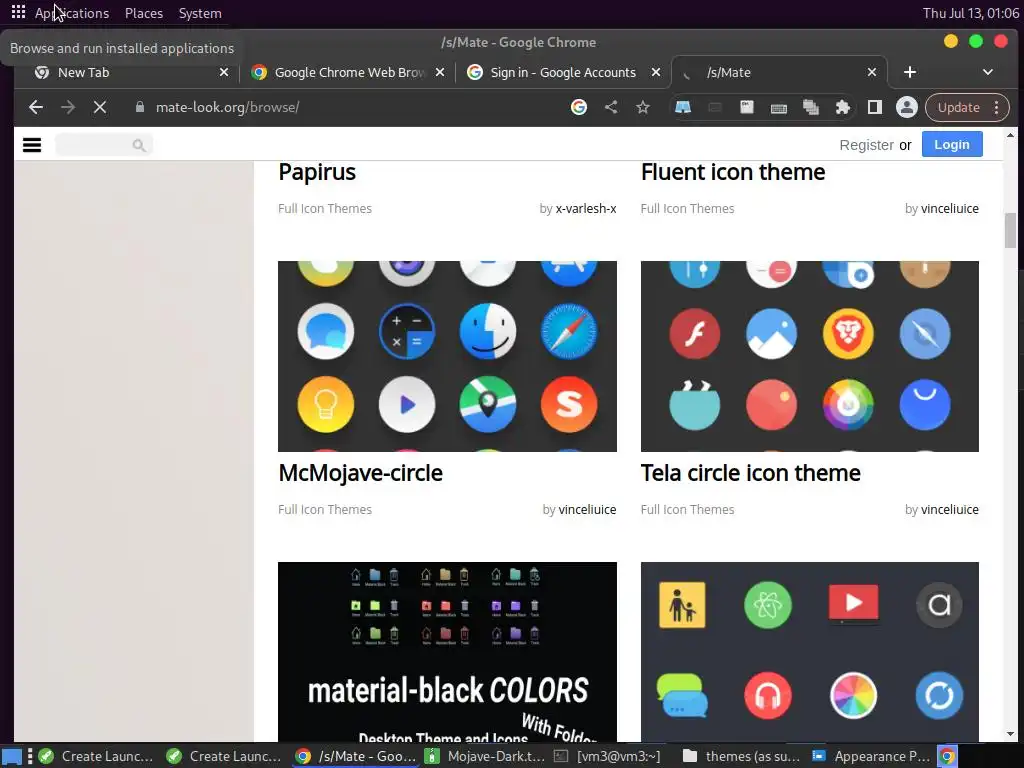This screenshot has height=768, width=1024.
Task: Expand the tab search dropdown arrow
Action: click(987, 72)
